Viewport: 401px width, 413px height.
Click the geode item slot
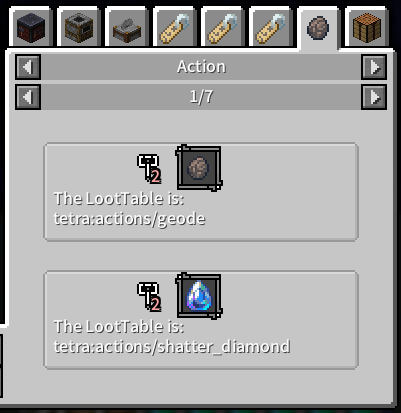199,168
